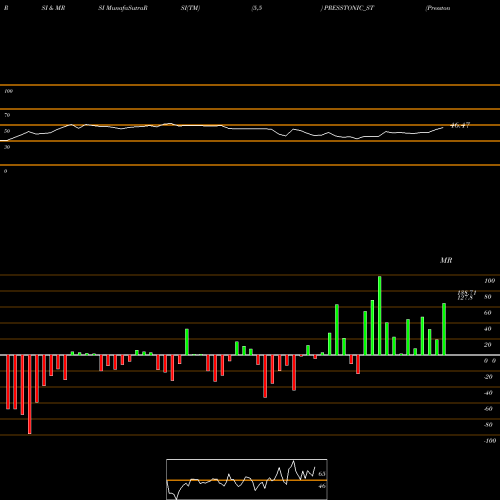Click the 'SI & MR' header label

click(53, 8)
